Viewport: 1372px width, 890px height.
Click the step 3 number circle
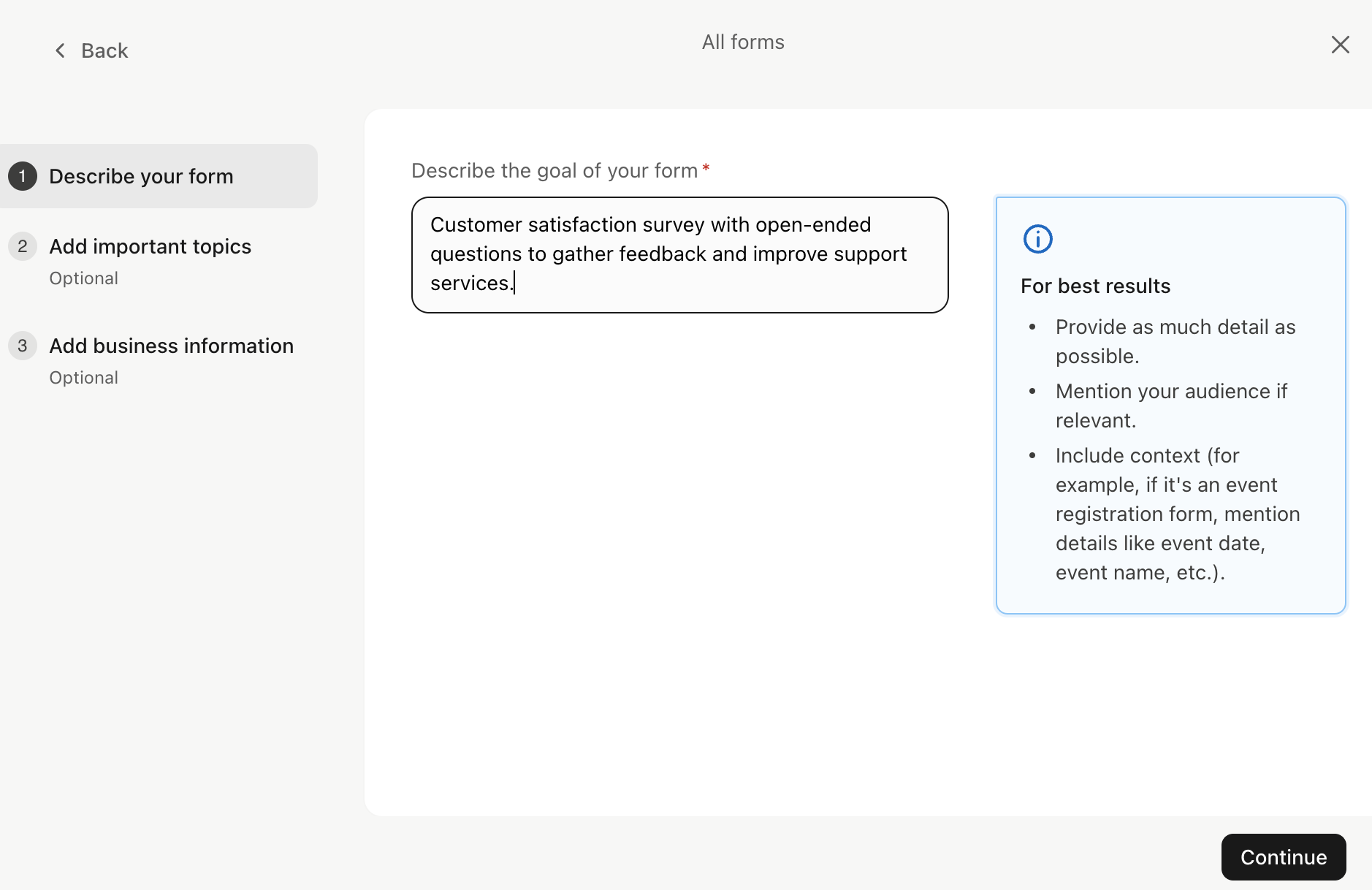[23, 346]
